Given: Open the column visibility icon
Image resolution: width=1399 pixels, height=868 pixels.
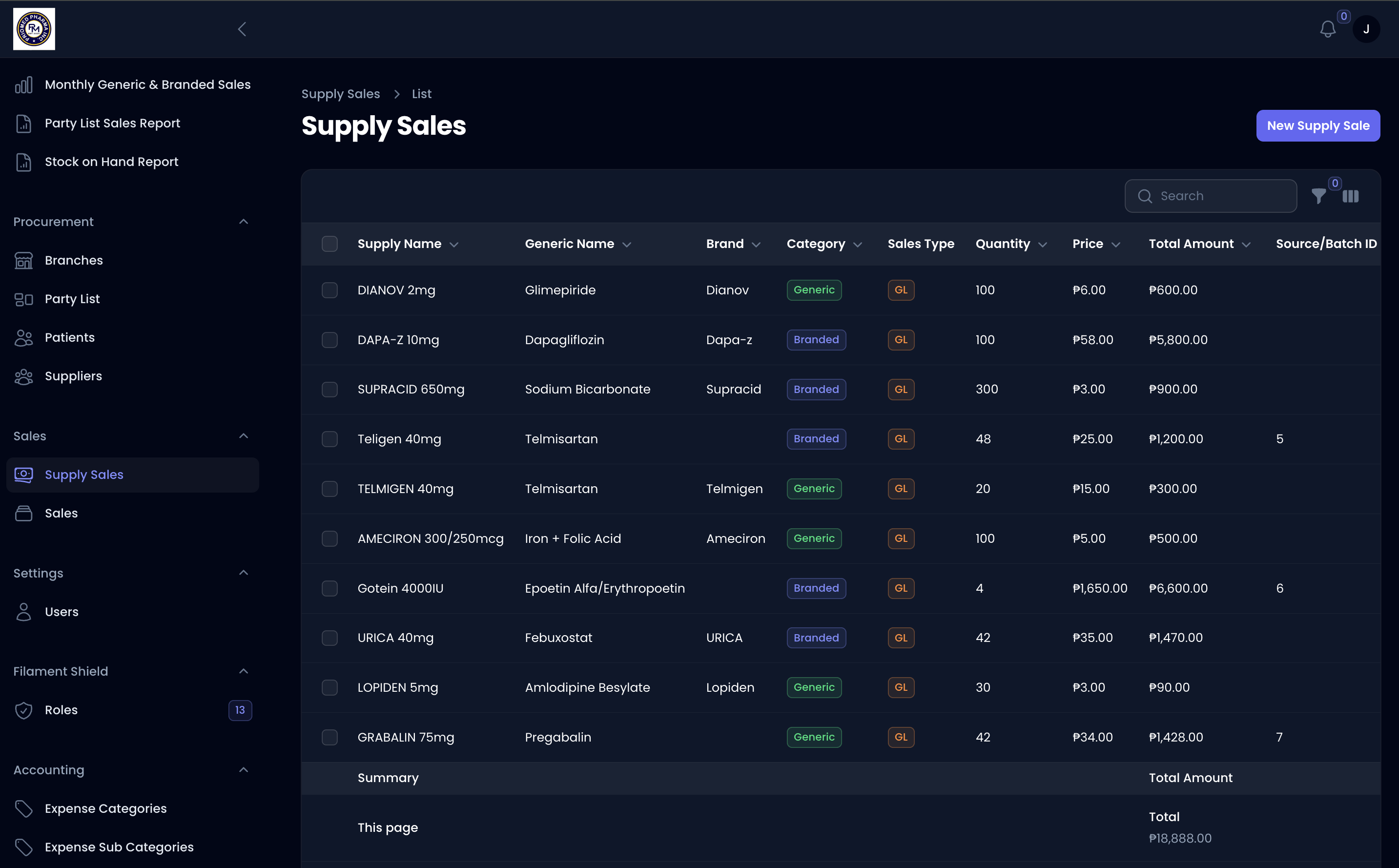Looking at the screenshot, I should point(1351,196).
